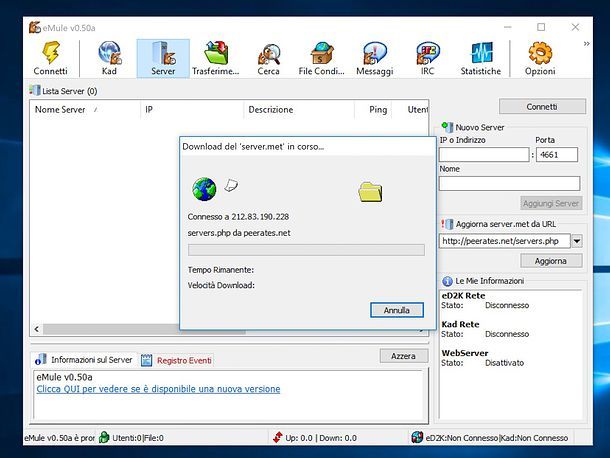
Task: Click the Nuovo Server icon
Action: pyautogui.click(x=447, y=127)
